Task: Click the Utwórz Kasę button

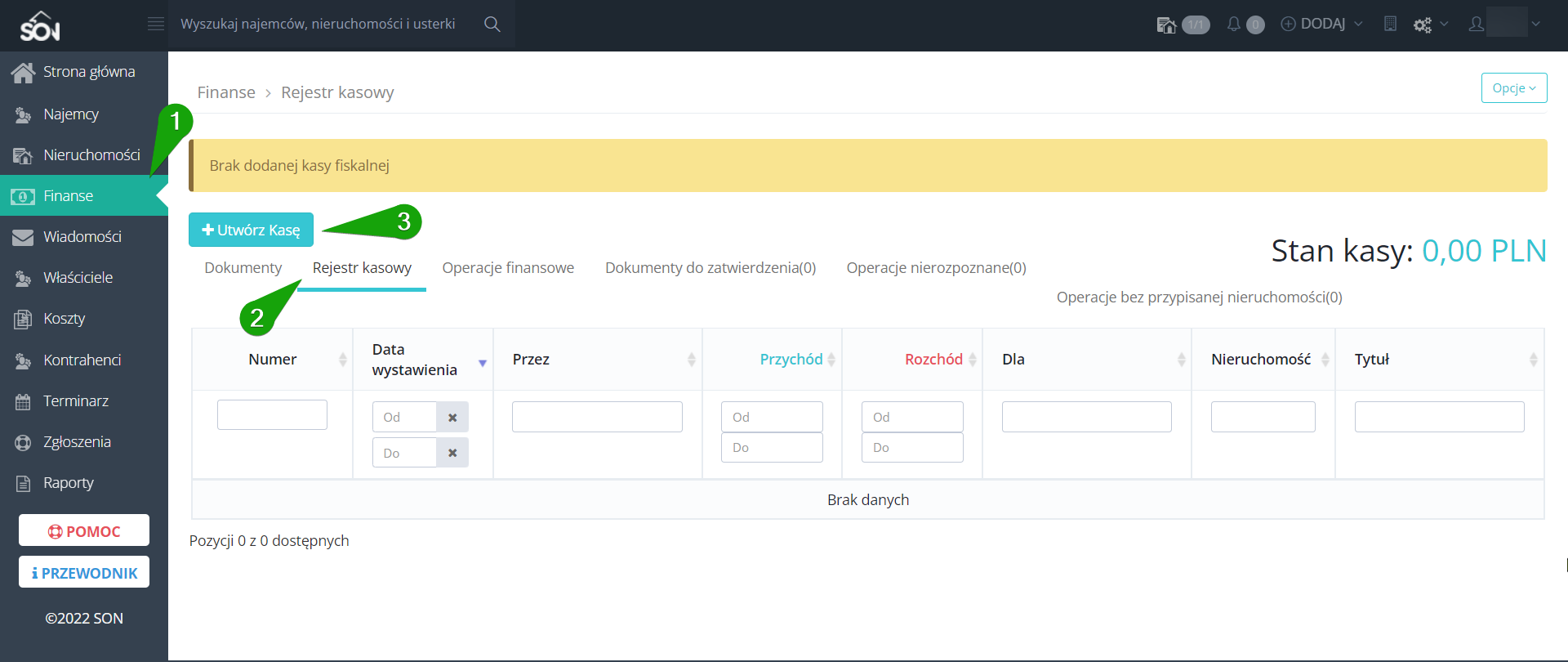Action: point(251,230)
